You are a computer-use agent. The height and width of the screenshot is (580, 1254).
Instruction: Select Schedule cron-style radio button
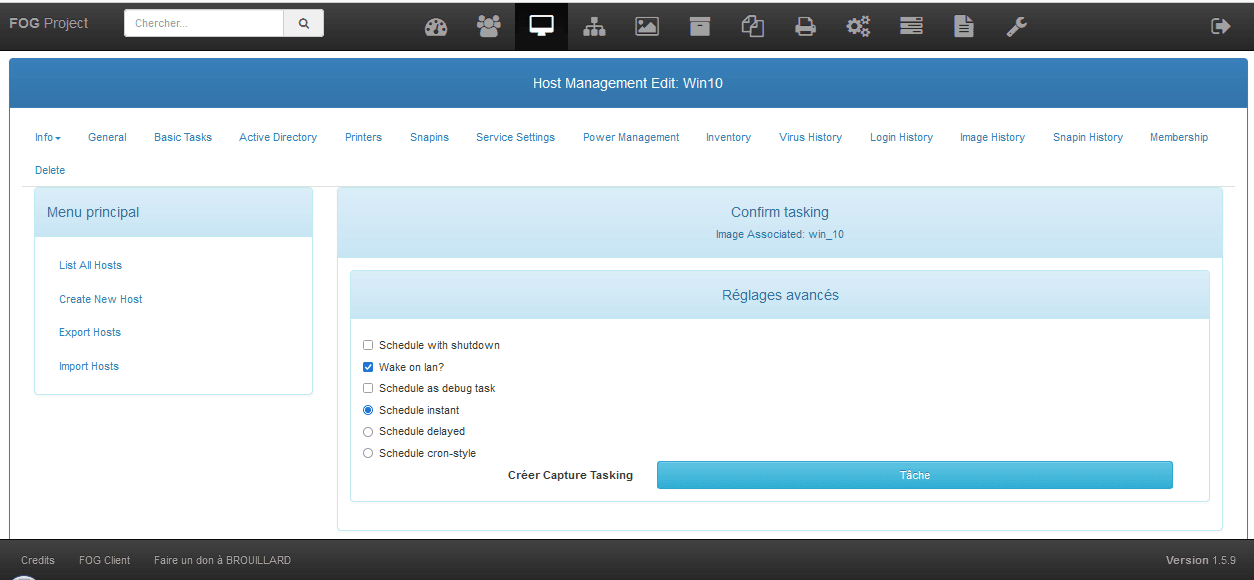(x=368, y=453)
